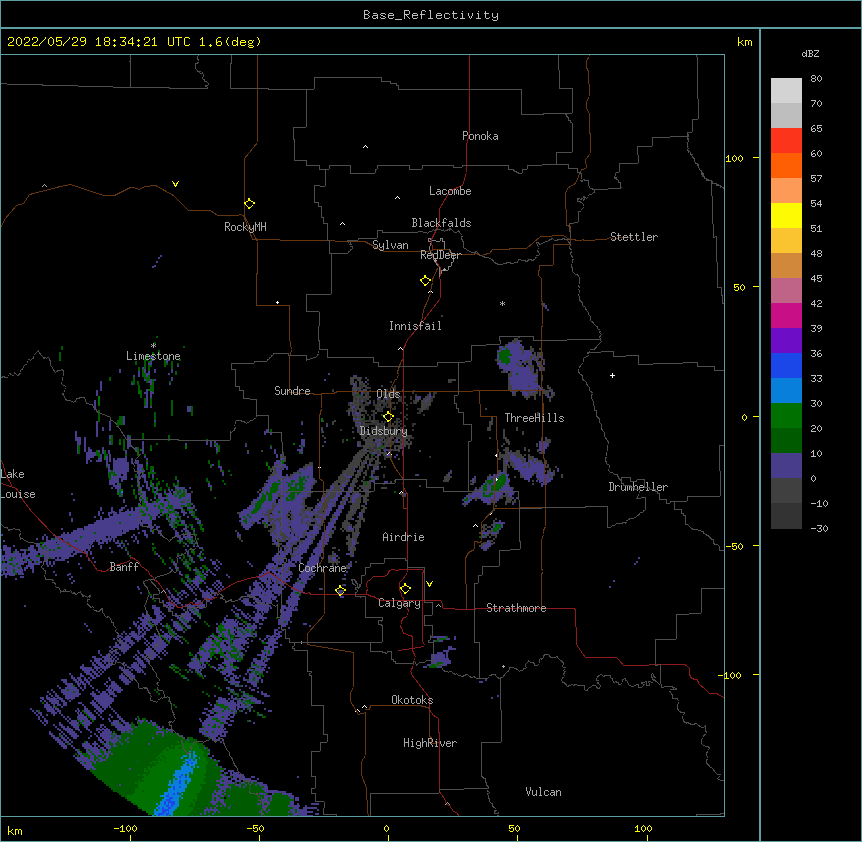Click the Airdrie label
Viewport: 862px width, 842px height.
tap(403, 537)
